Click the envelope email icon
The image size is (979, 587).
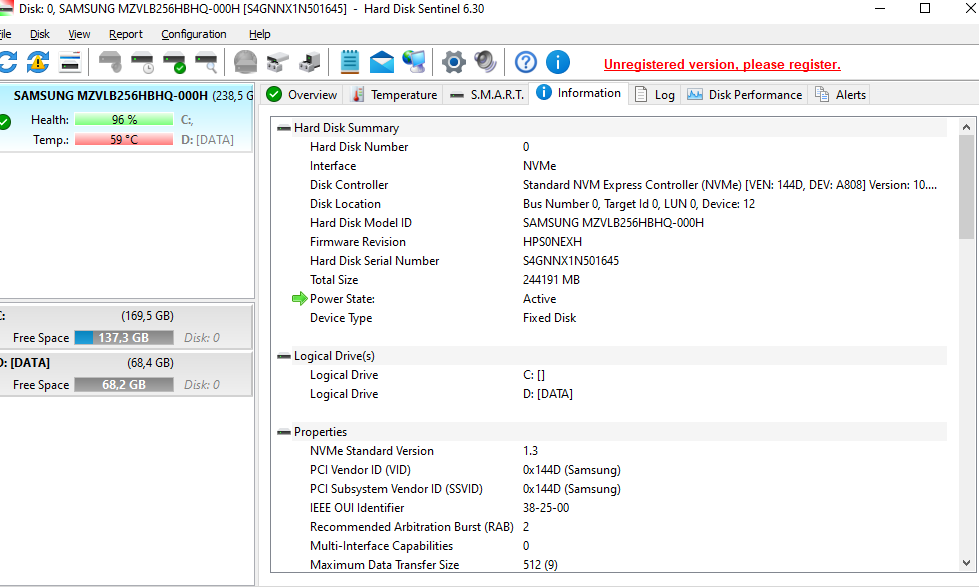click(382, 62)
